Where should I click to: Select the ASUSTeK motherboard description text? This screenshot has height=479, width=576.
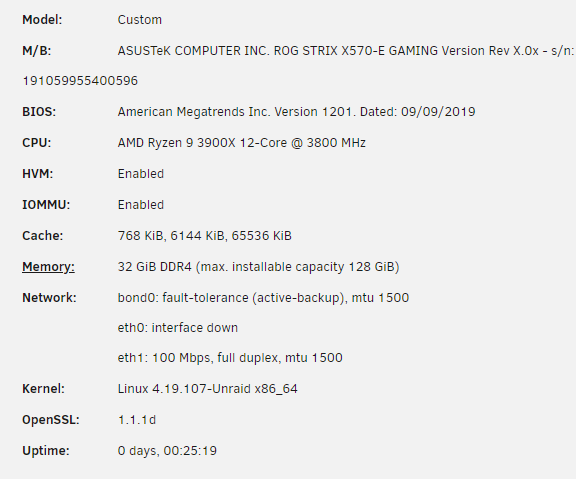pyautogui.click(x=346, y=51)
